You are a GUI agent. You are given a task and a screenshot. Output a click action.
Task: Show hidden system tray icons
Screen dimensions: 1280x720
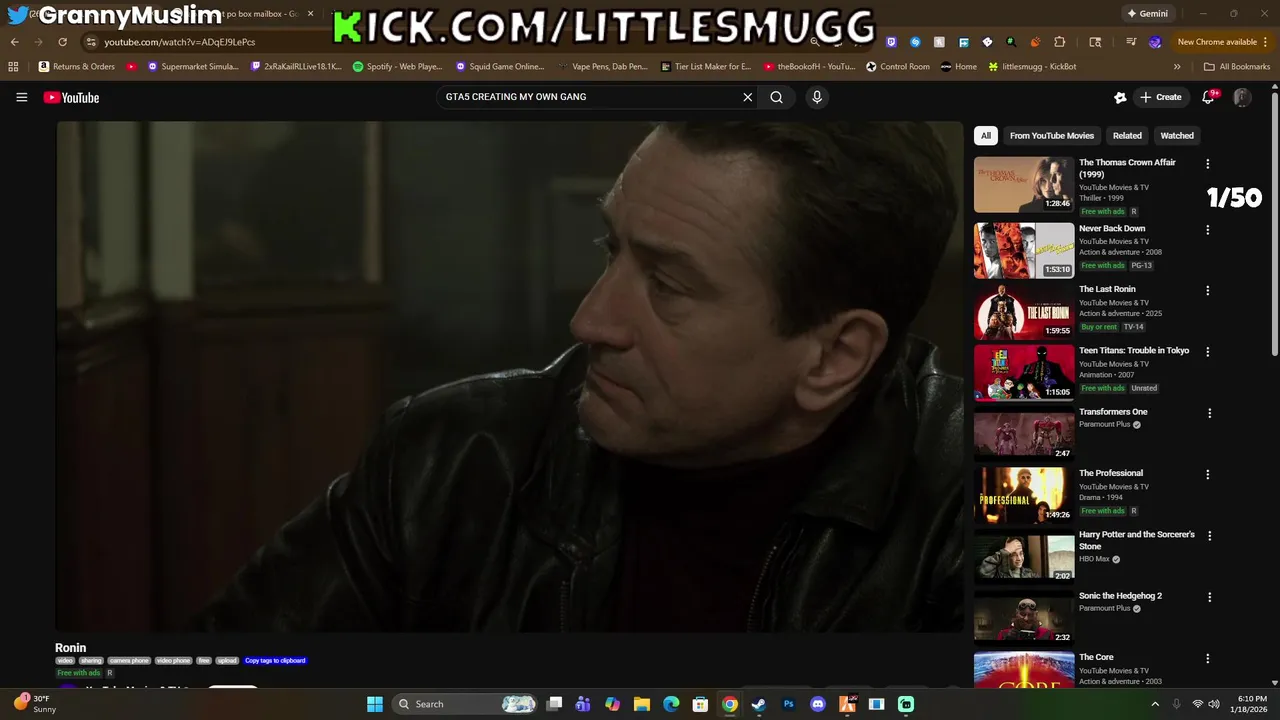(x=1155, y=704)
